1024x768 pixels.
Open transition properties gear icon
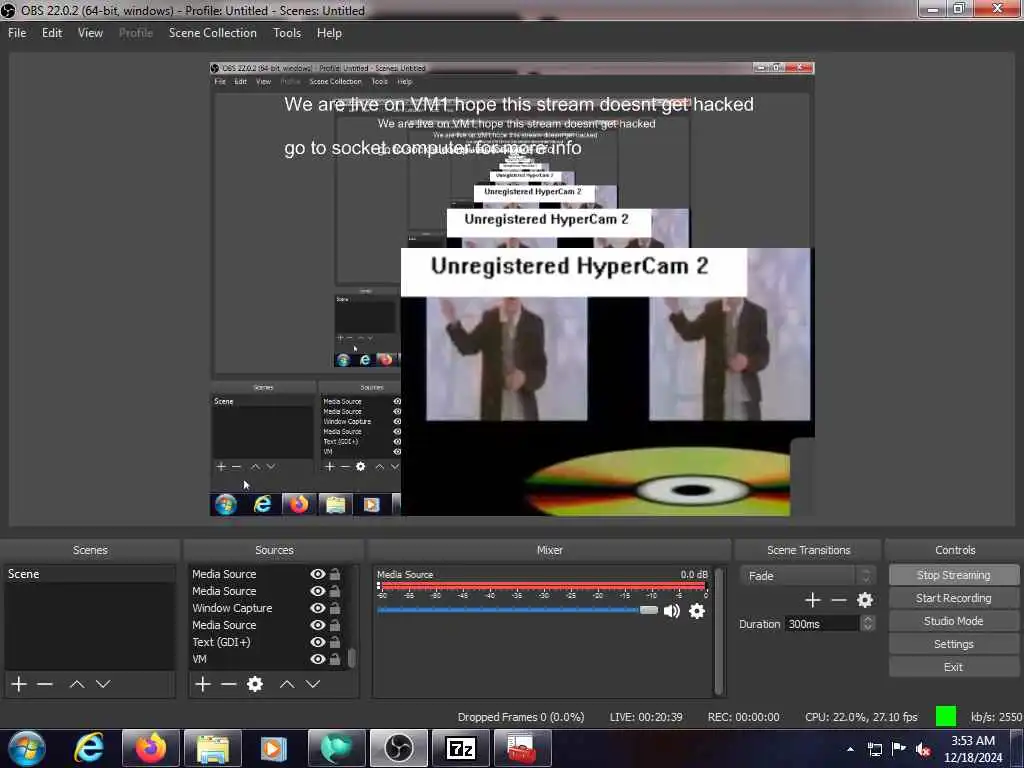click(x=865, y=600)
